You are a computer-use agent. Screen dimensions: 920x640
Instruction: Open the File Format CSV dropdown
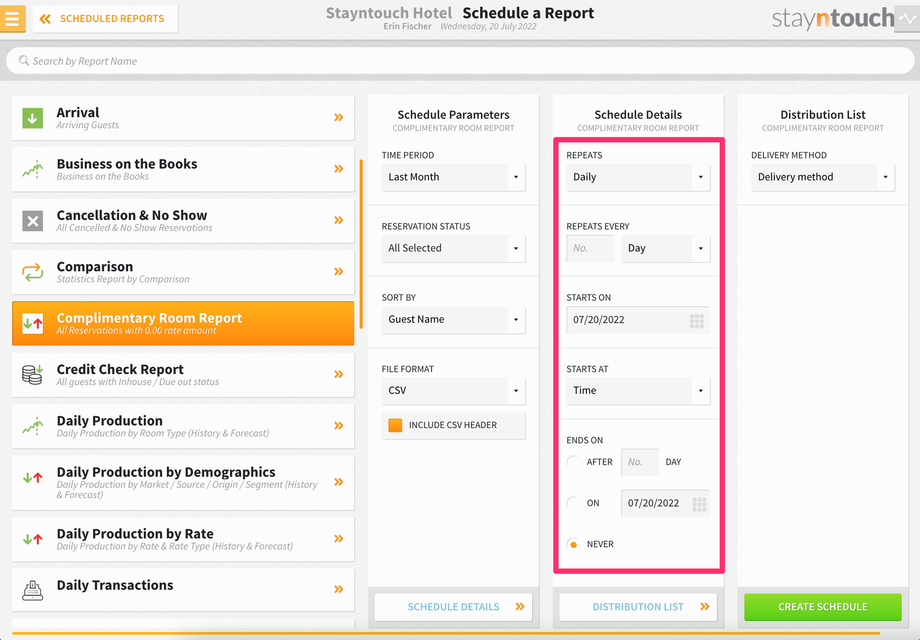[454, 391]
